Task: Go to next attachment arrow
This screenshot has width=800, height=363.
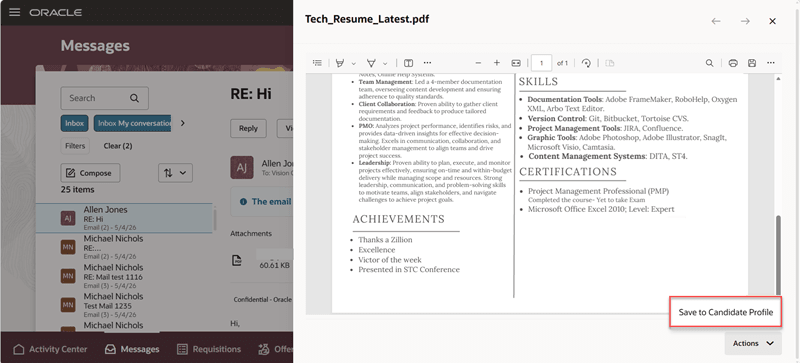Action: point(745,21)
